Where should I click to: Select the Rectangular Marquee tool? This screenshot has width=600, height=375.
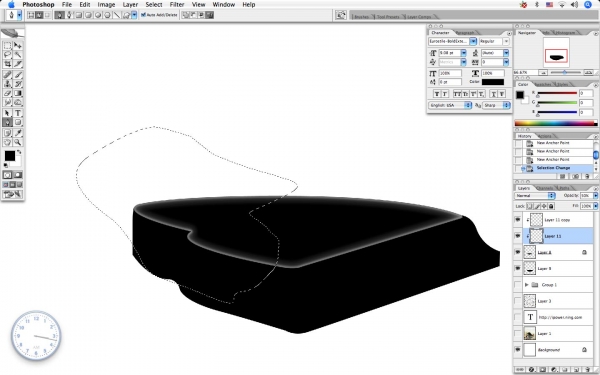click(x=7, y=46)
